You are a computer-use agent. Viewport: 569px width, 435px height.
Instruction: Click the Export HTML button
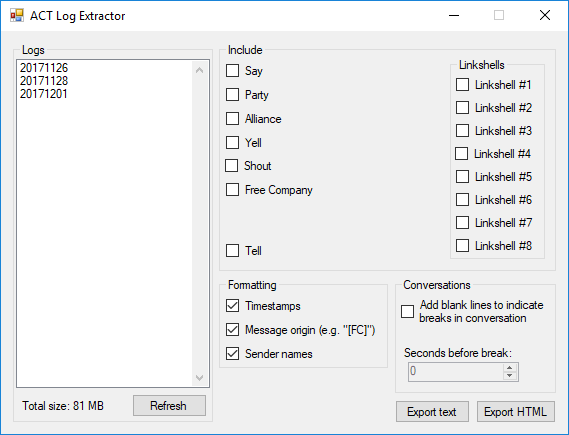tap(516, 412)
